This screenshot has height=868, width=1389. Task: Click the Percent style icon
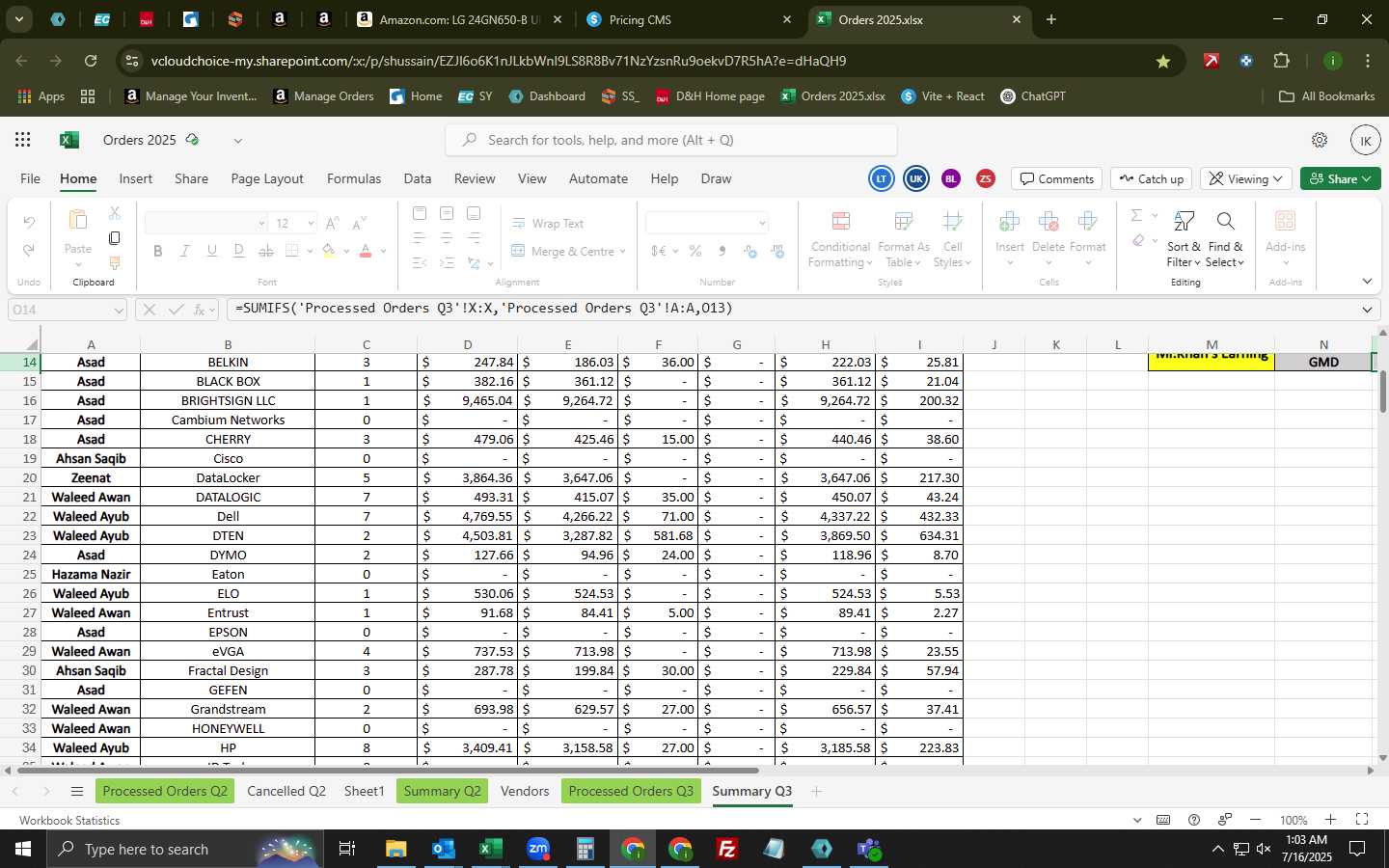pos(694,251)
